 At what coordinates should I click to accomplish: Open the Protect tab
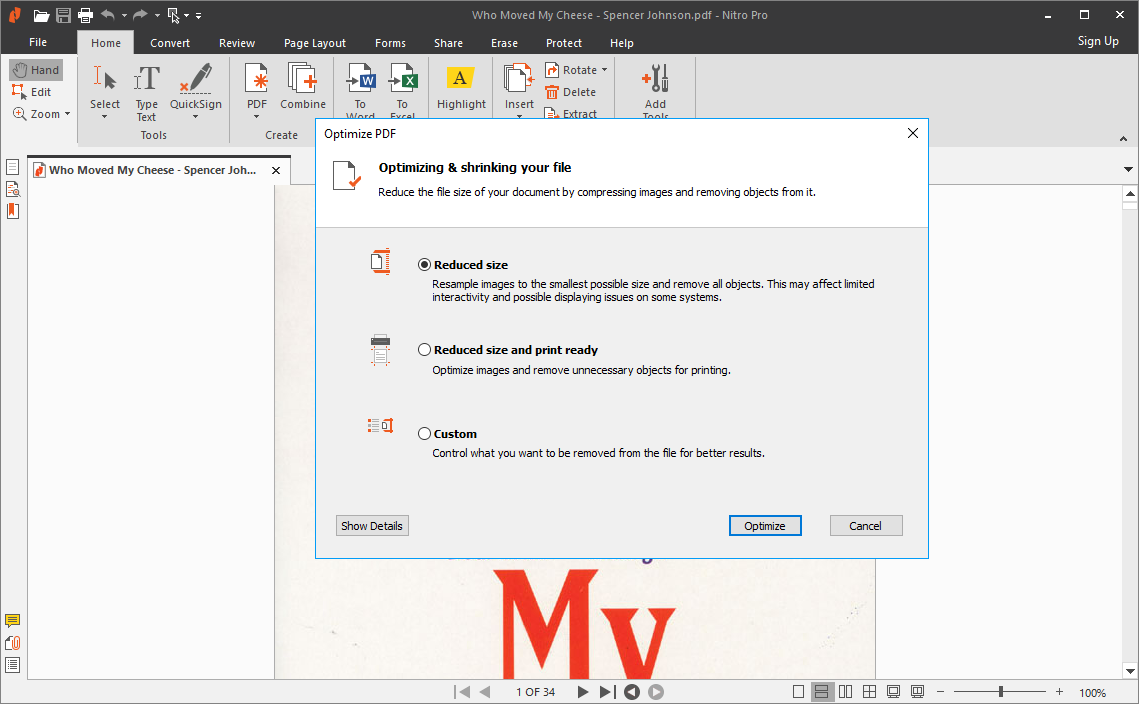click(x=564, y=43)
